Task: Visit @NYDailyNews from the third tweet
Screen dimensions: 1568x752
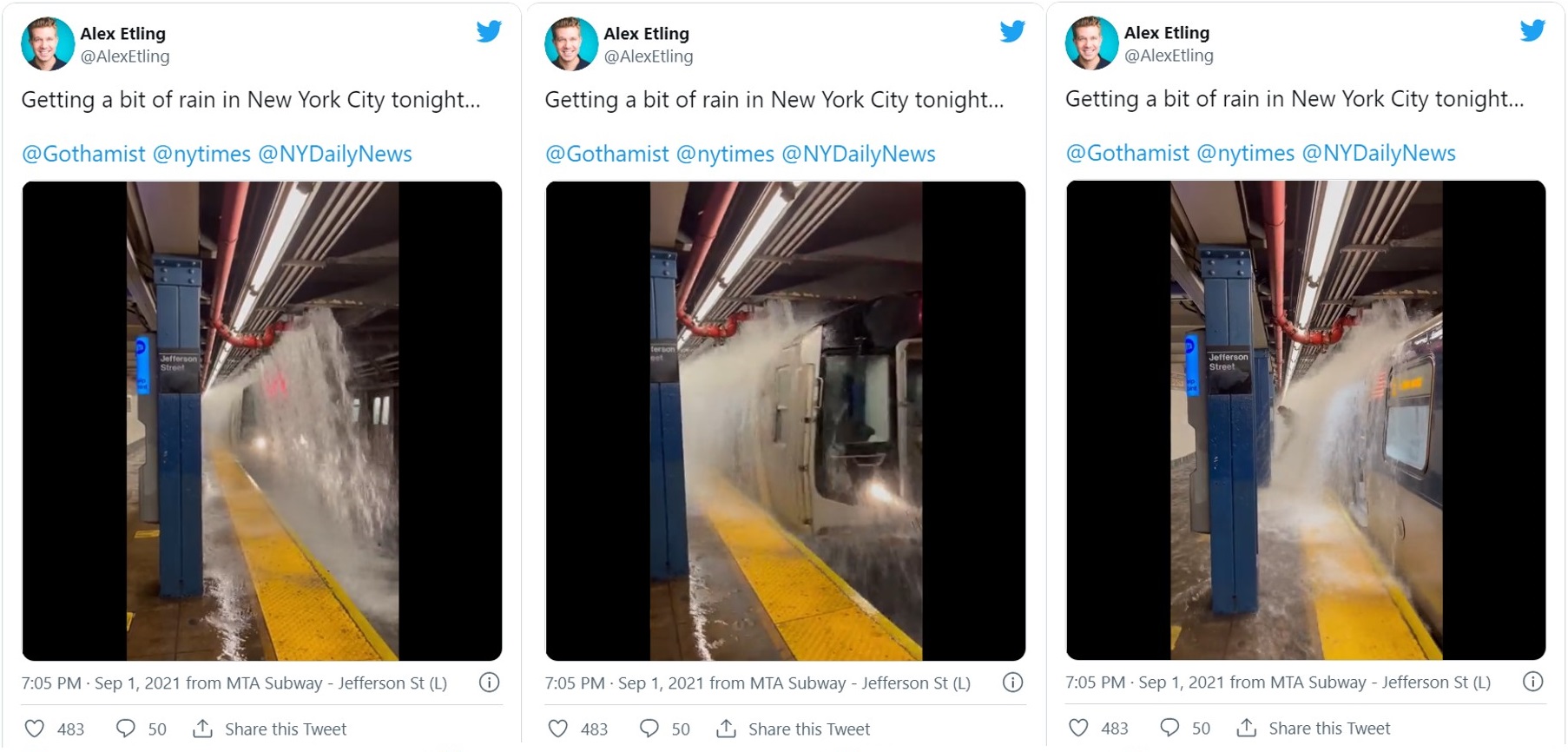Action: (x=1379, y=154)
